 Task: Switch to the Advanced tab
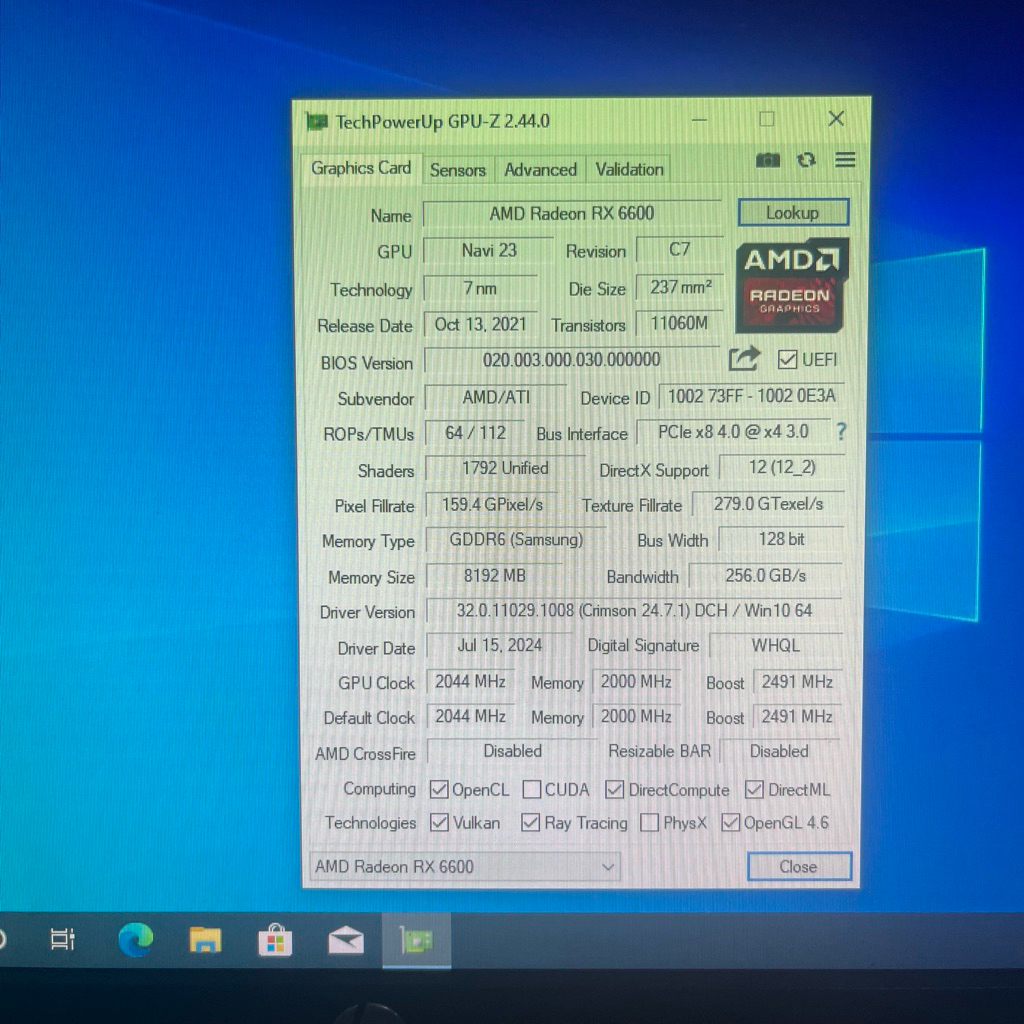(540, 170)
